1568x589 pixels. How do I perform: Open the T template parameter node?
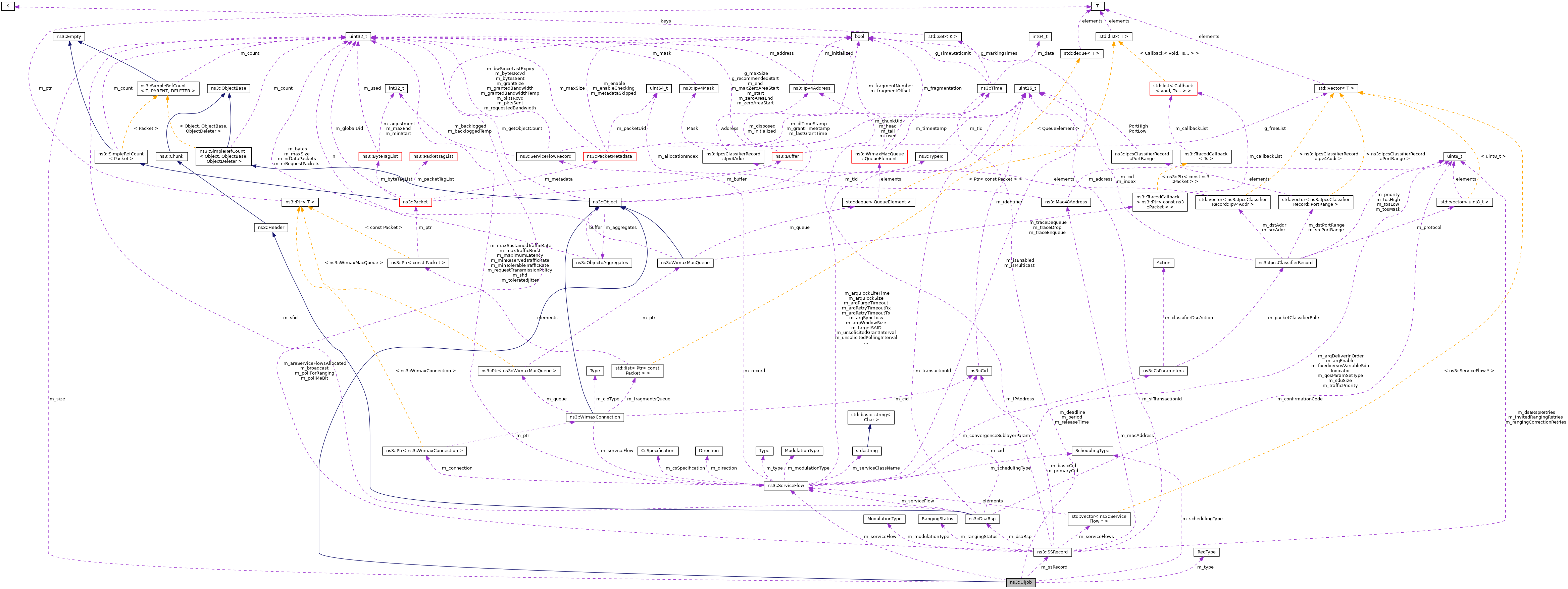coord(1097,6)
